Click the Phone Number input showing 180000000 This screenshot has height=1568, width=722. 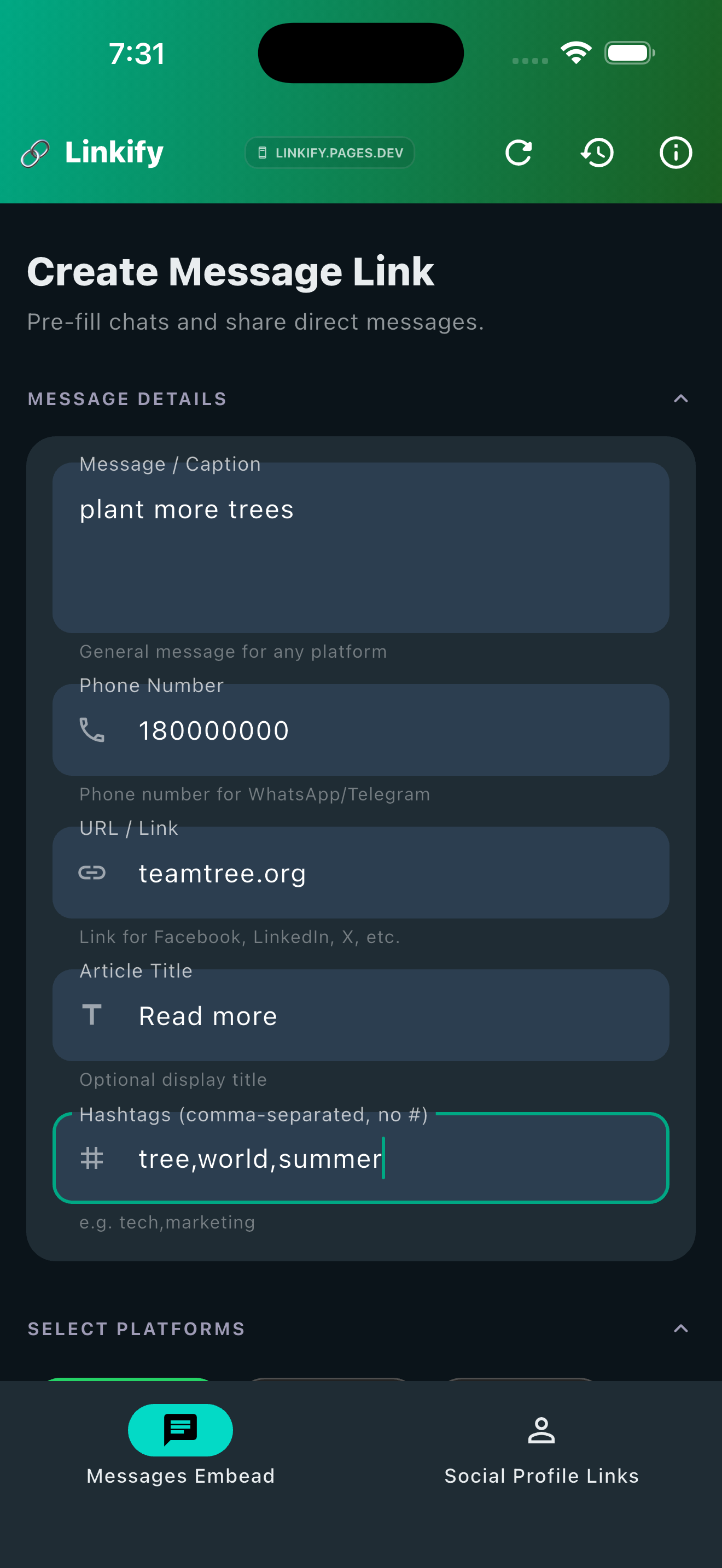(361, 730)
